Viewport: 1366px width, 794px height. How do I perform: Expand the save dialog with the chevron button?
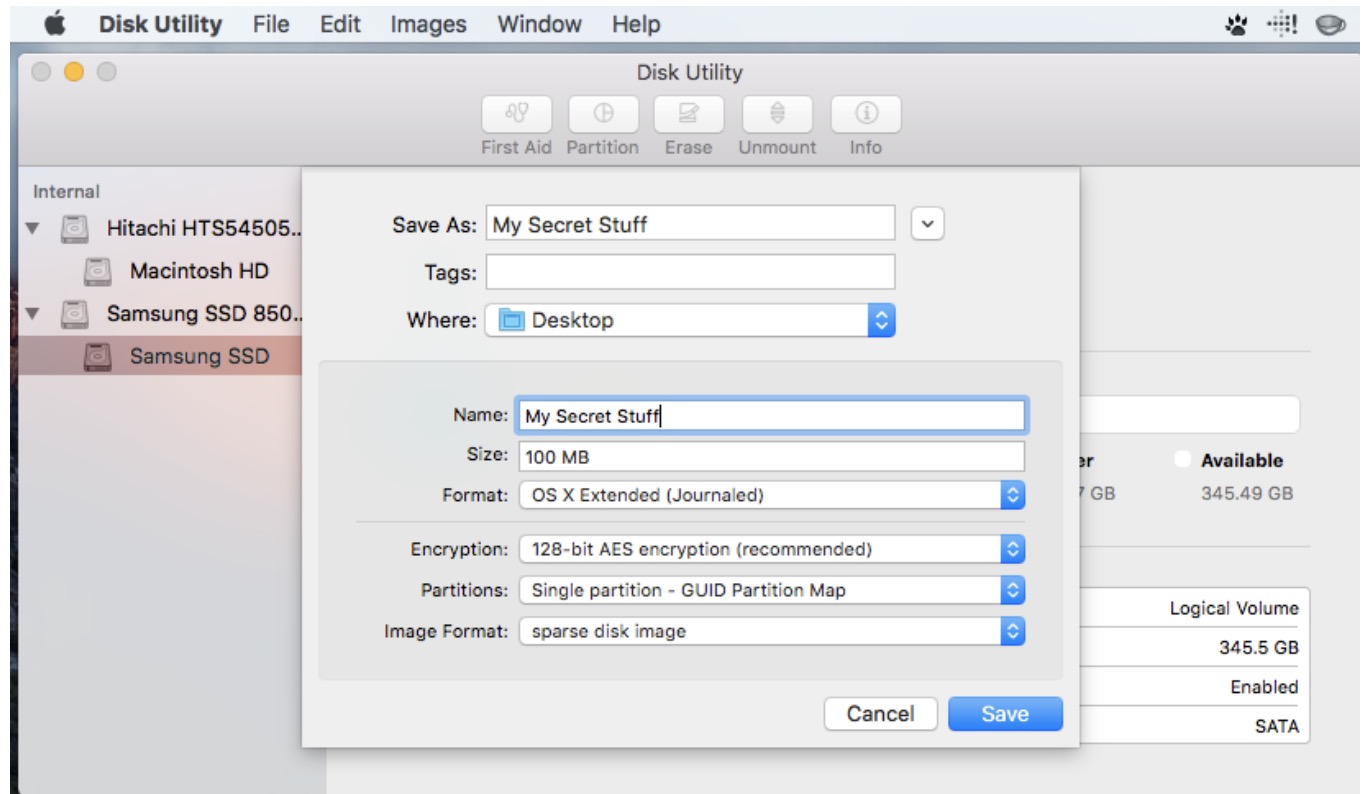[929, 224]
